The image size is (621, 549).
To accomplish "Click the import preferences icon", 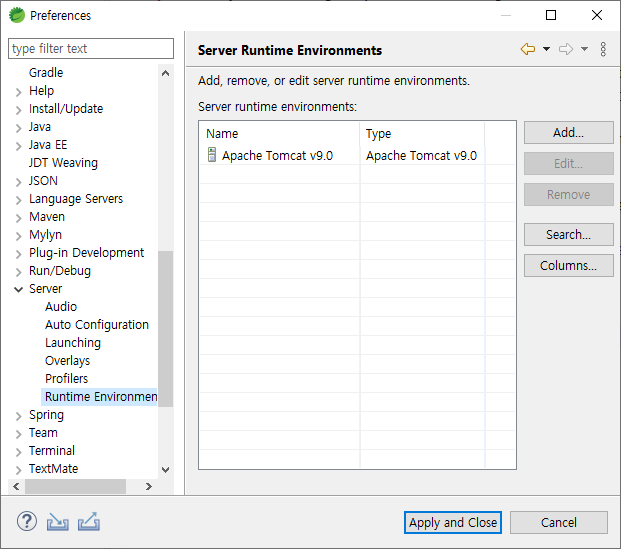I will pos(57,522).
